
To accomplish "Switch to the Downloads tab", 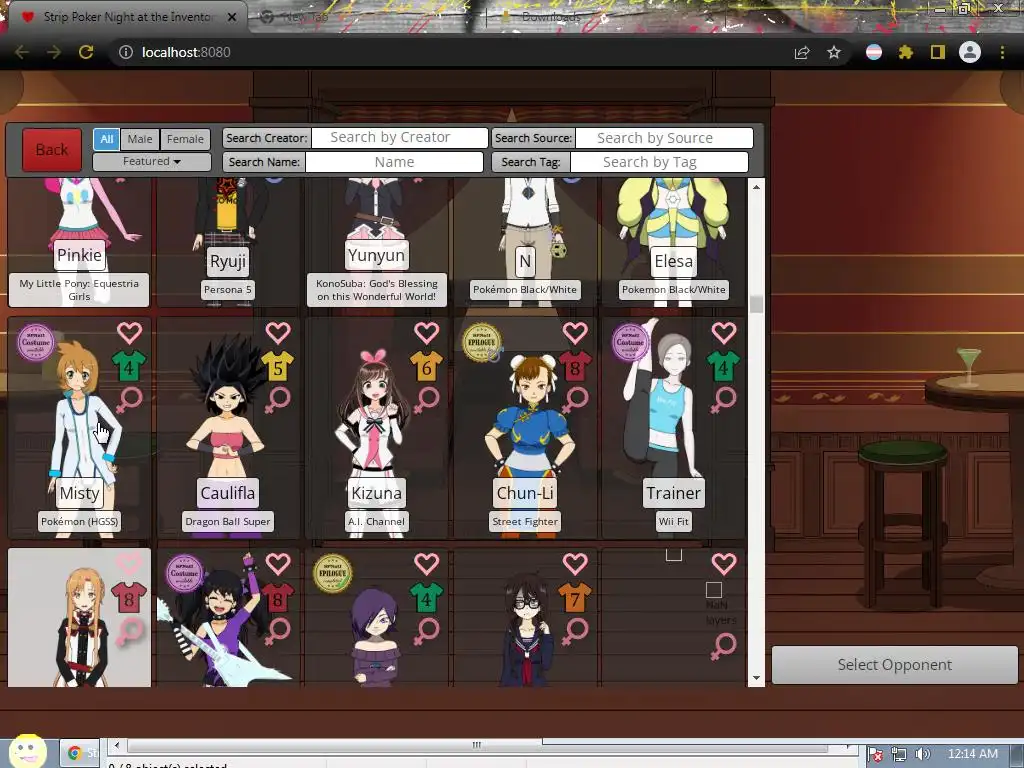I will coord(551,16).
